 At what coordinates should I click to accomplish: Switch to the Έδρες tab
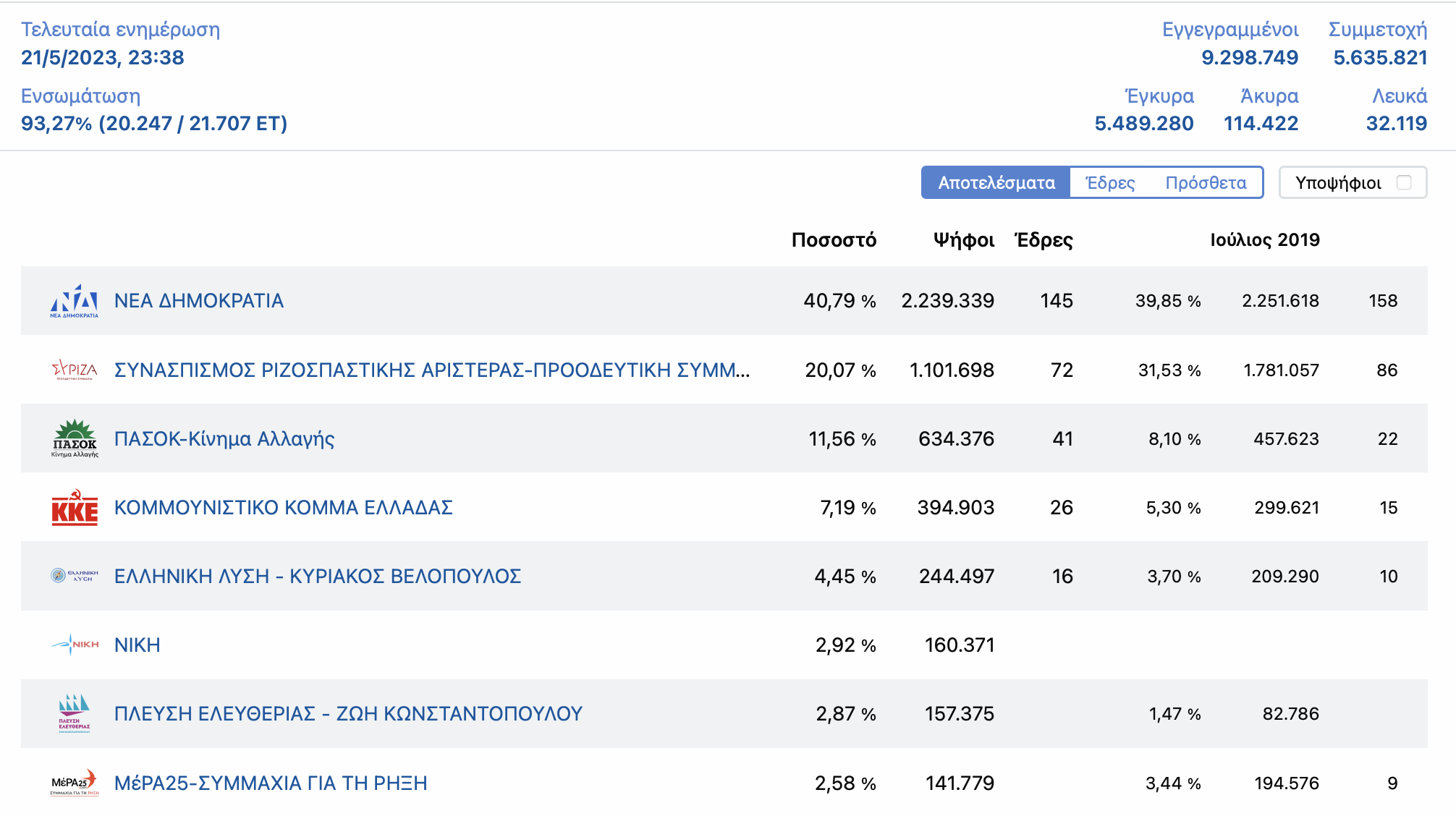point(1110,182)
